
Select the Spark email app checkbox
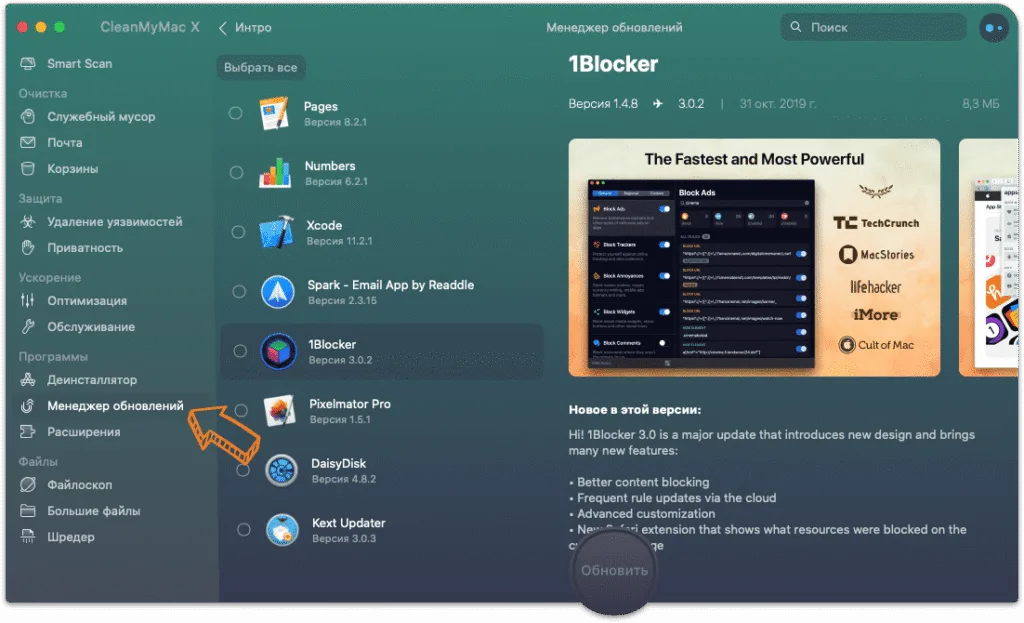coord(239,291)
